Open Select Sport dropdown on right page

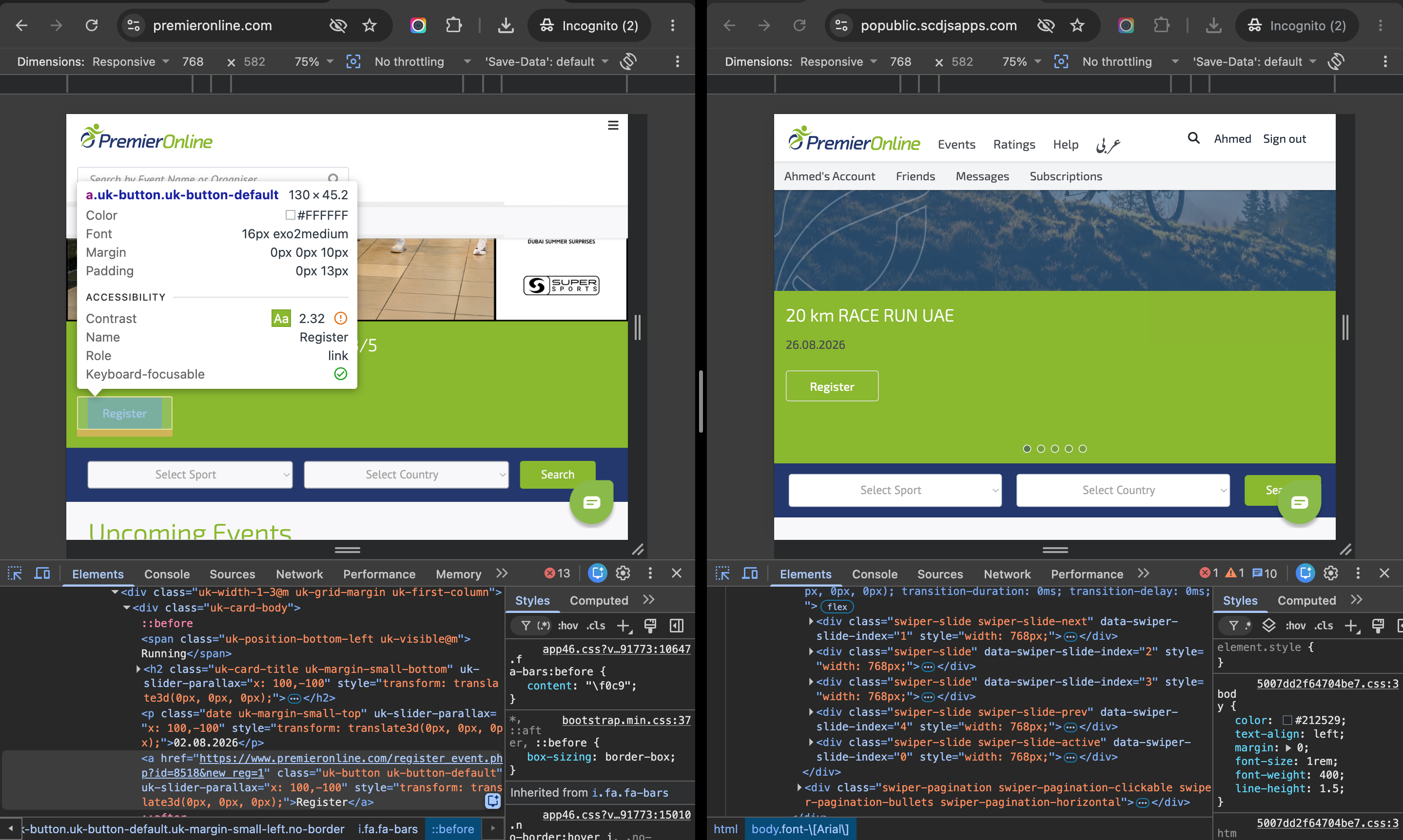coord(895,490)
